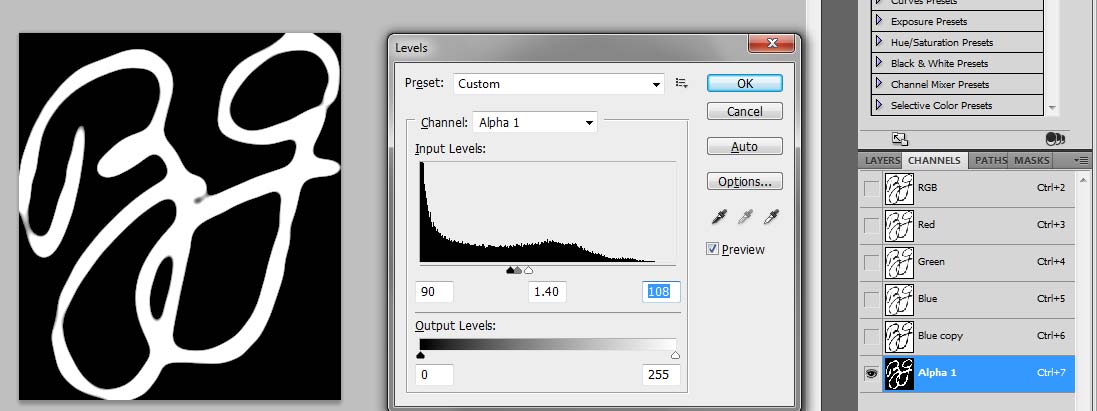Expand the Hue/Saturation Presets group
The width and height of the screenshot is (1097, 411).
coord(879,43)
